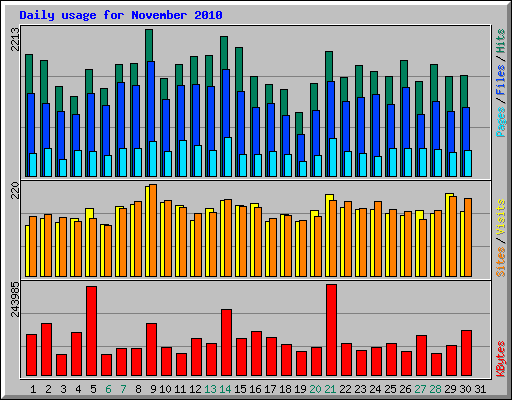Click day label 17 on the x-axis

pos(270,389)
